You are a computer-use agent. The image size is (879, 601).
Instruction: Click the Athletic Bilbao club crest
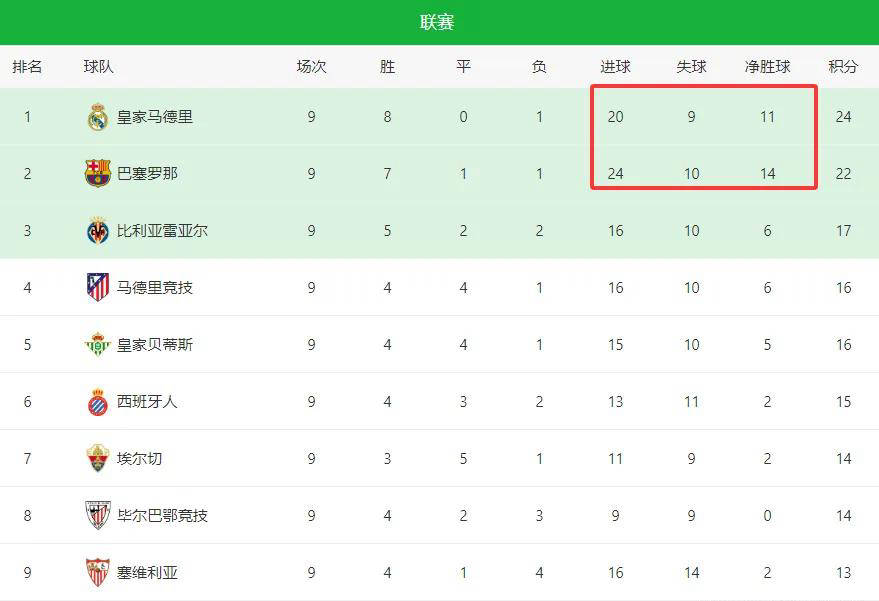coord(97,516)
